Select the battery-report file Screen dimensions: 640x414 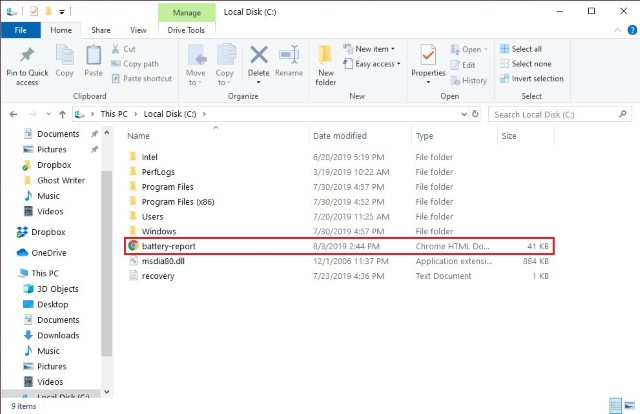click(x=339, y=246)
